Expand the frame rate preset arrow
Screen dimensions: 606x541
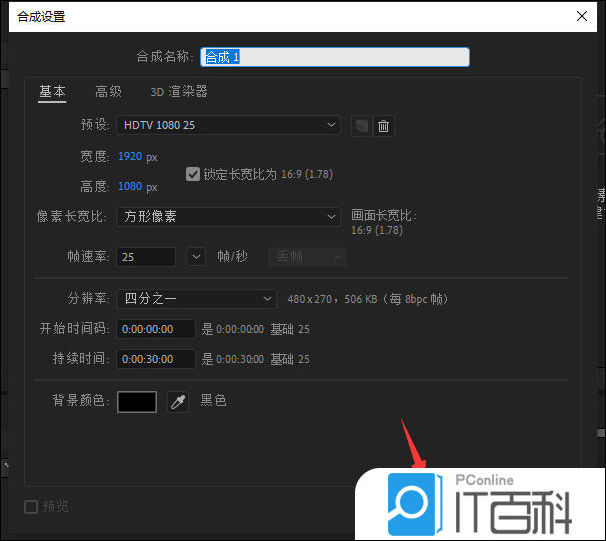(196, 257)
